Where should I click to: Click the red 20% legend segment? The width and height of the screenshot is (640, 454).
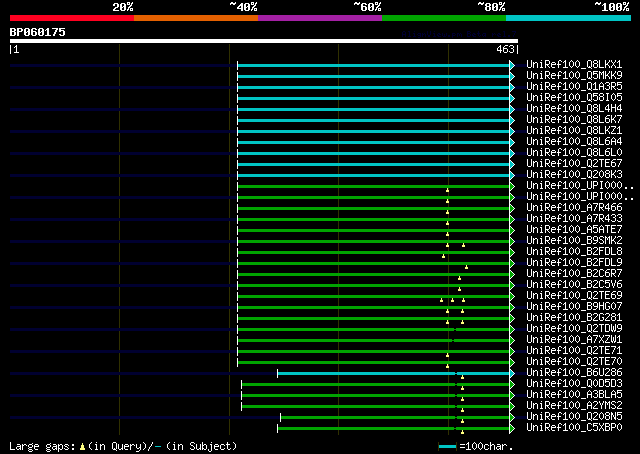pyautogui.click(x=72, y=18)
